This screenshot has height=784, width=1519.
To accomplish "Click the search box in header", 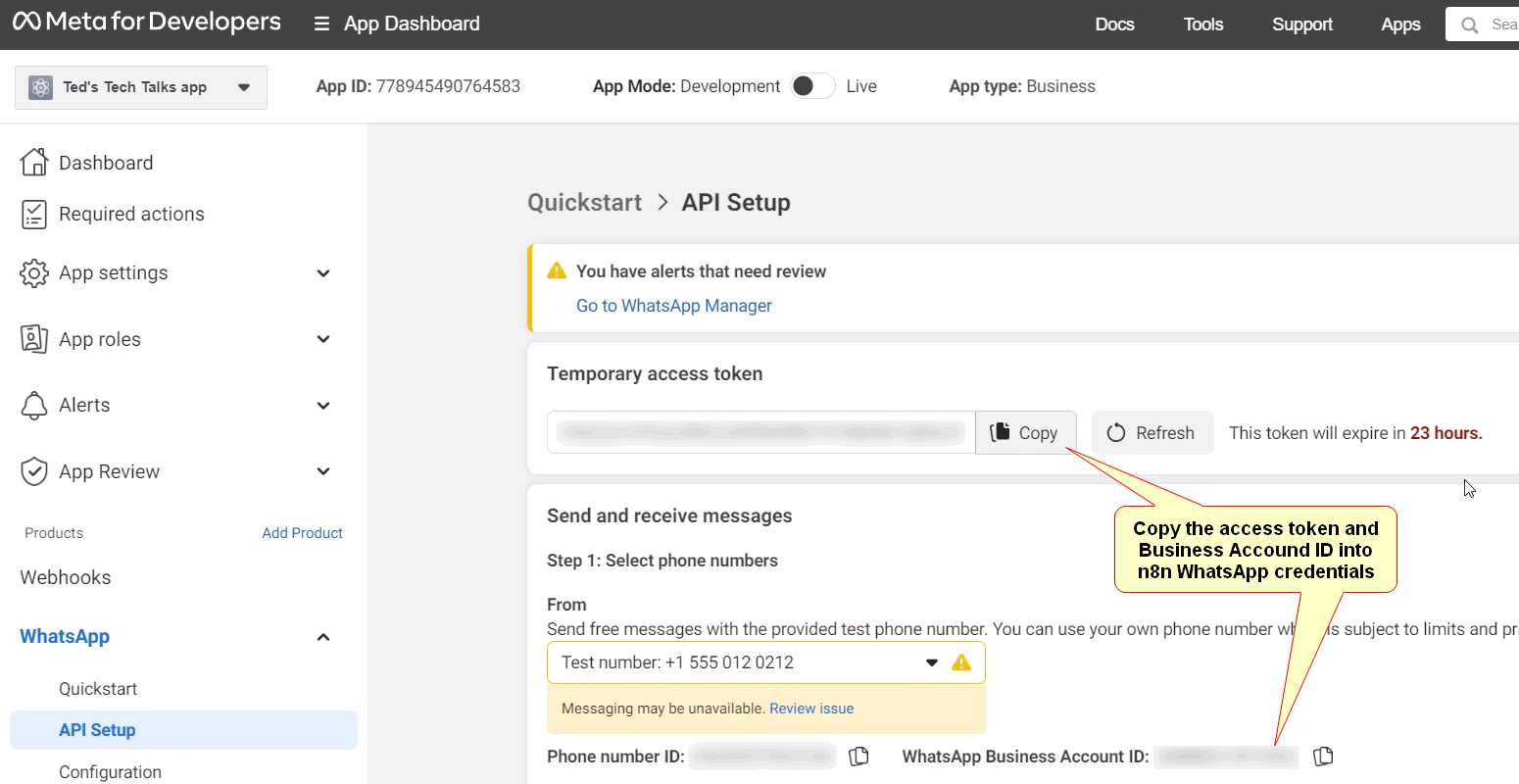I will (x=1482, y=24).
